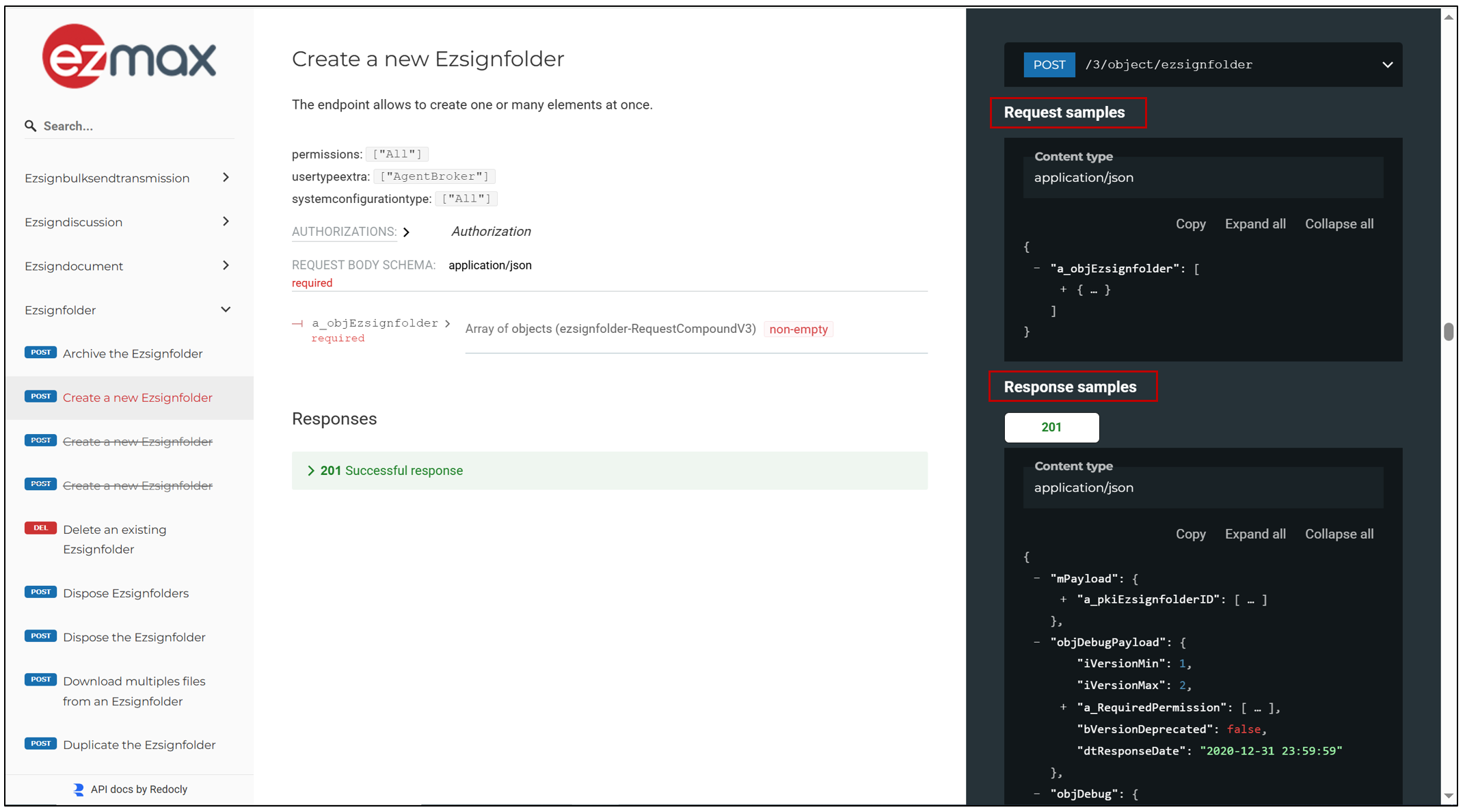Screen dimensions: 1465x812
Task: Collapse the "mPayload" JSON node
Action: pos(1037,578)
